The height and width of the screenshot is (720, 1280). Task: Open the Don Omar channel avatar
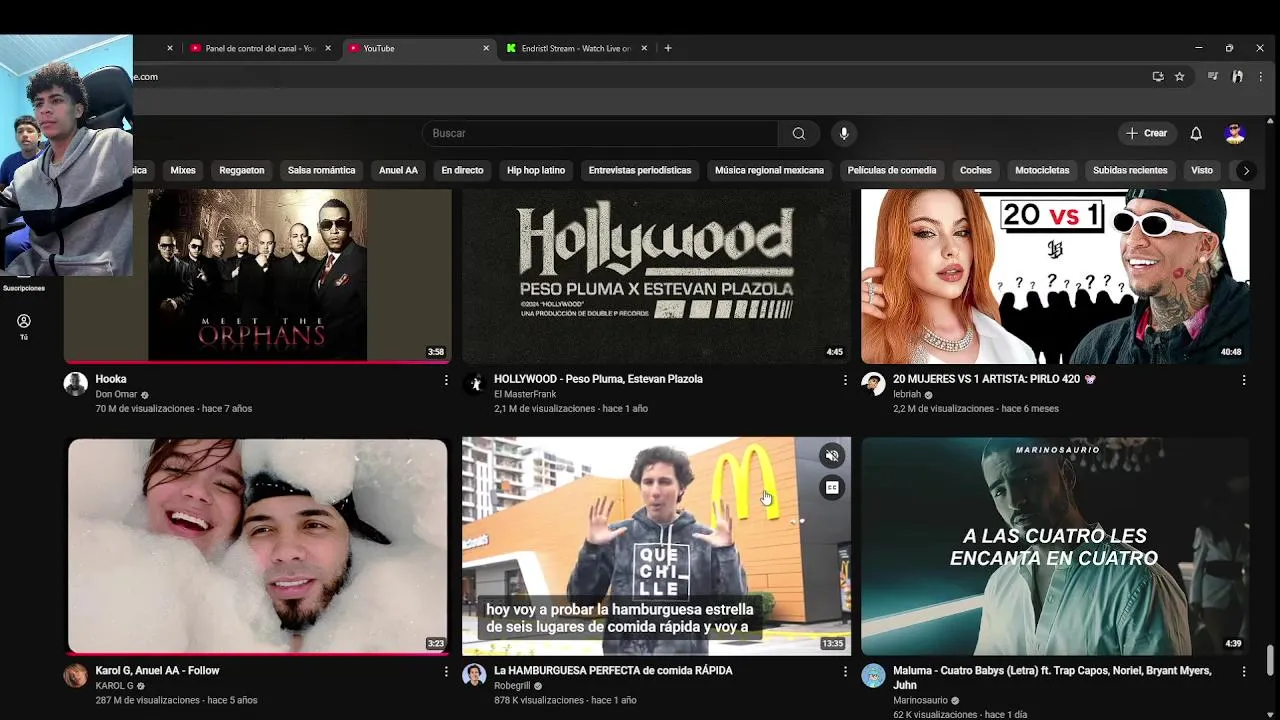pyautogui.click(x=76, y=384)
